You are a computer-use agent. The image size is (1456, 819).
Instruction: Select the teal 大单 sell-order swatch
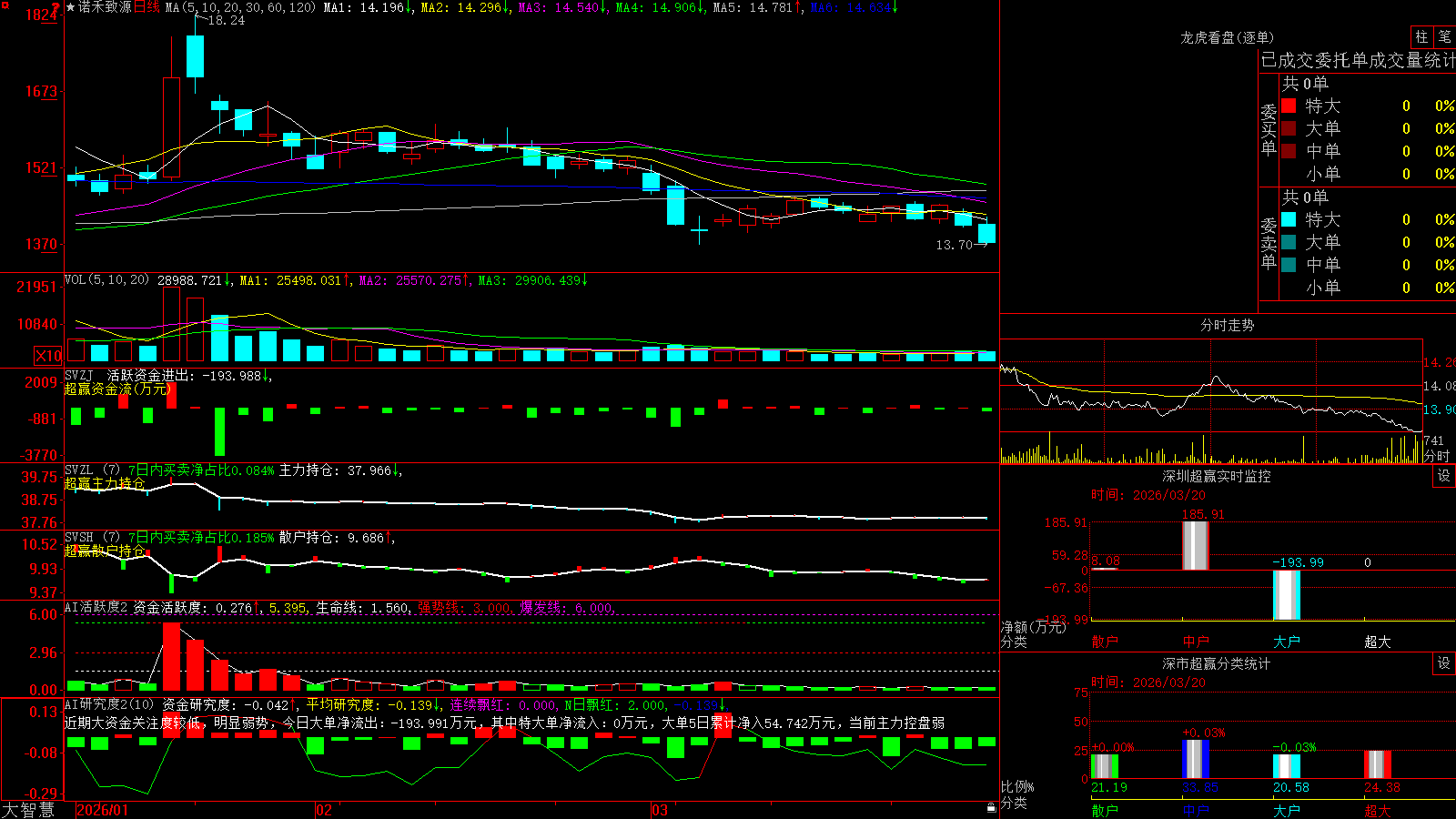pos(1289,242)
